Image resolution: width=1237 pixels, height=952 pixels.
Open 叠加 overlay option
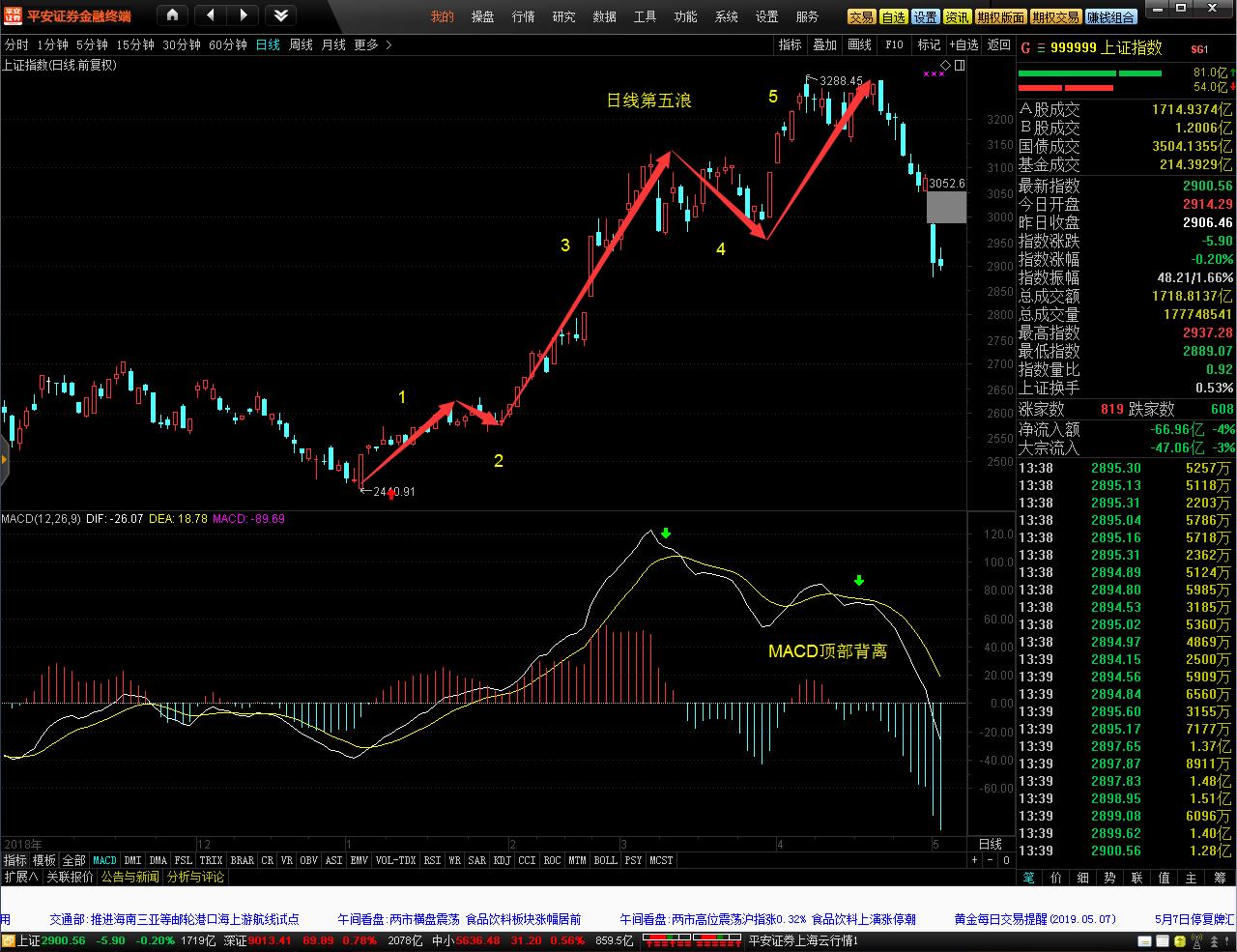(824, 45)
